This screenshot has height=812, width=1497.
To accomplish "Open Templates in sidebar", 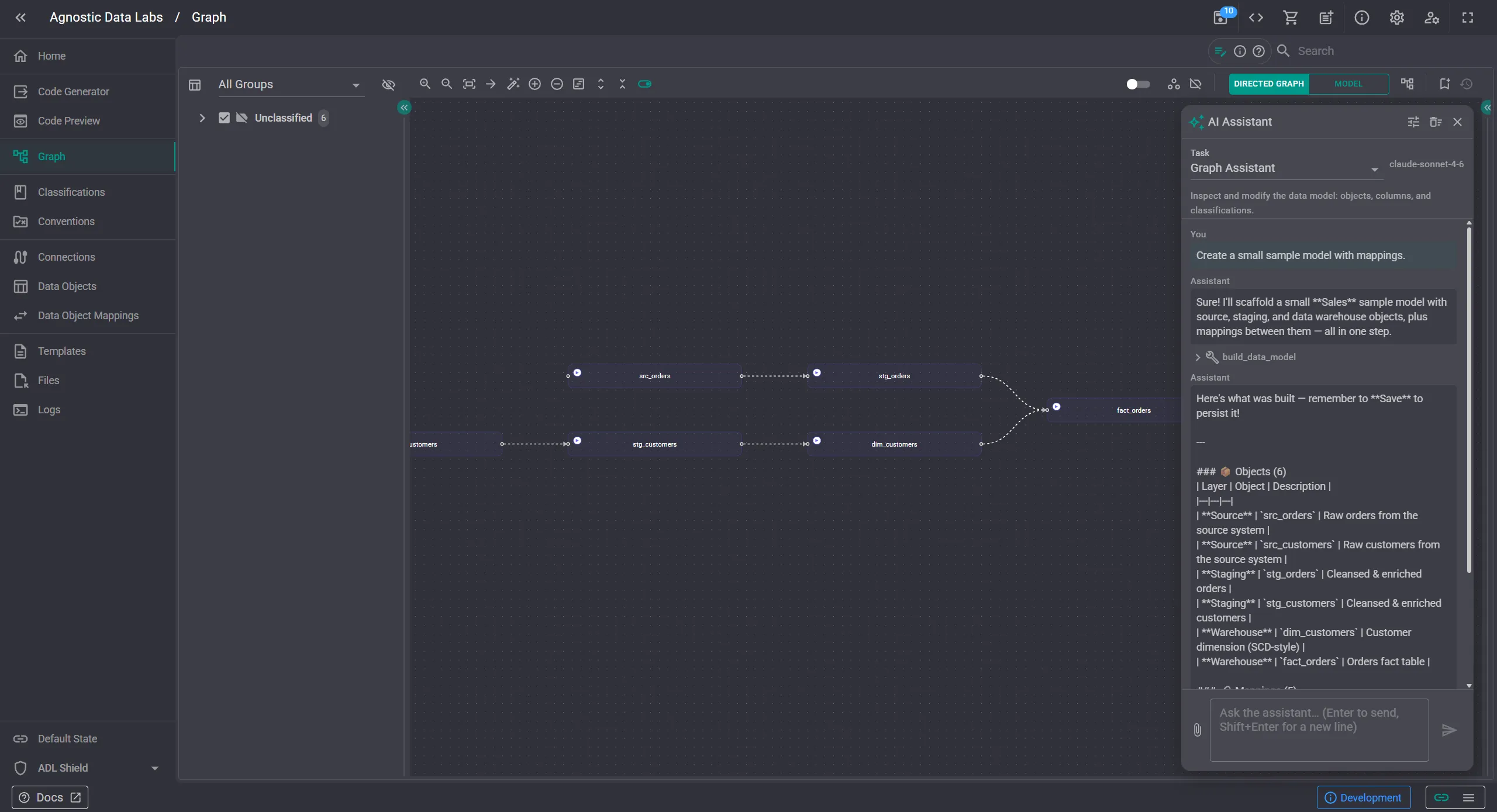I will point(88,351).
